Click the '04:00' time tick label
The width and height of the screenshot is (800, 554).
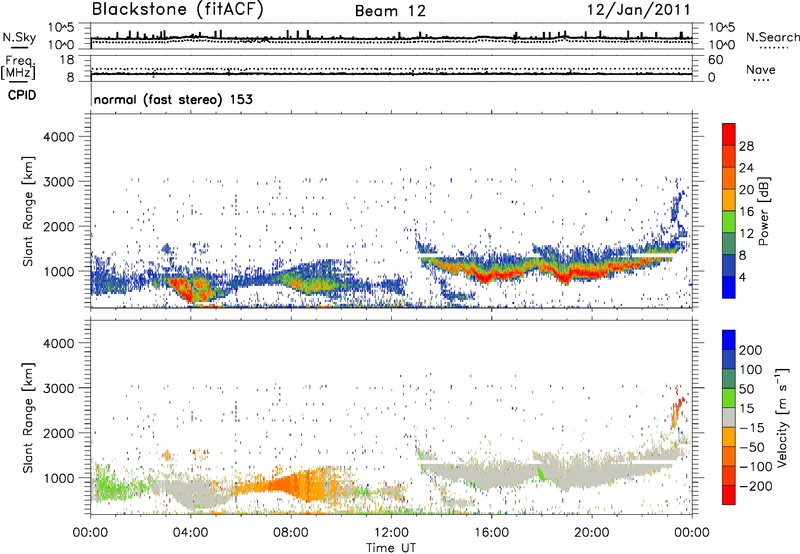coord(190,533)
